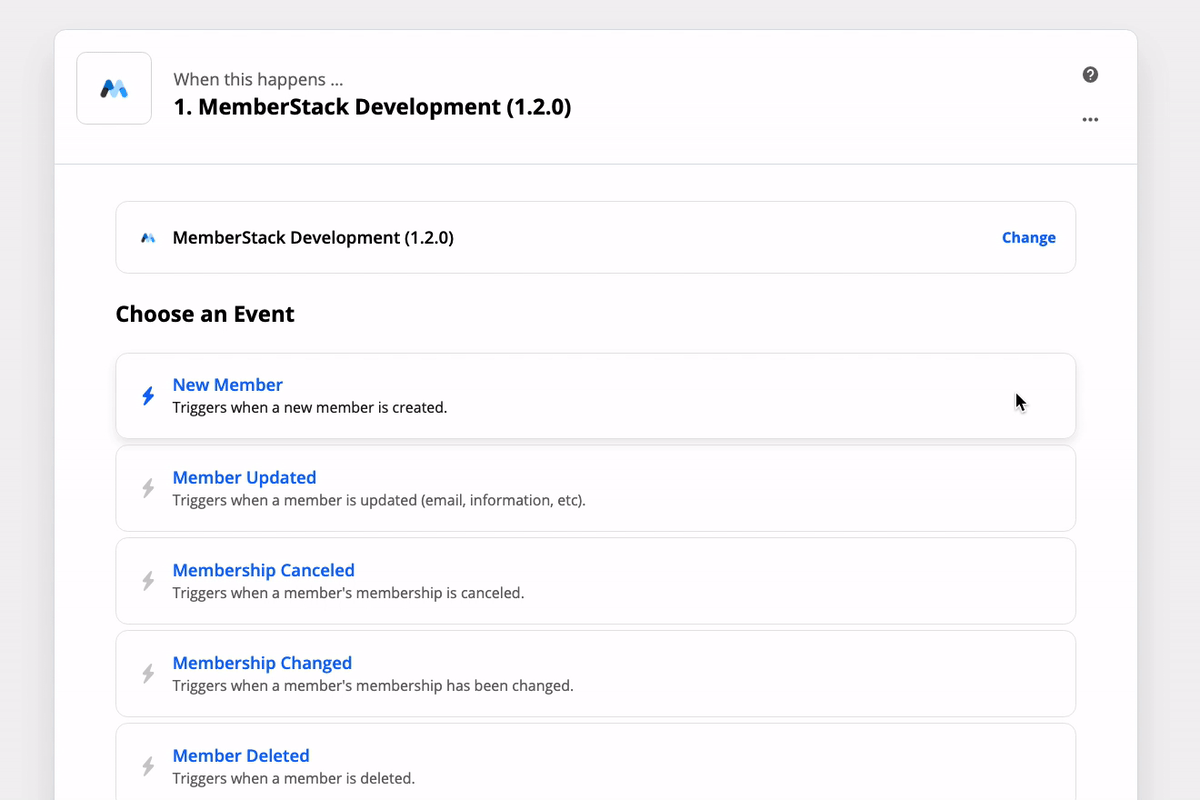The image size is (1200, 800).
Task: Click small MemberStack icon in app row
Action: 148,238
